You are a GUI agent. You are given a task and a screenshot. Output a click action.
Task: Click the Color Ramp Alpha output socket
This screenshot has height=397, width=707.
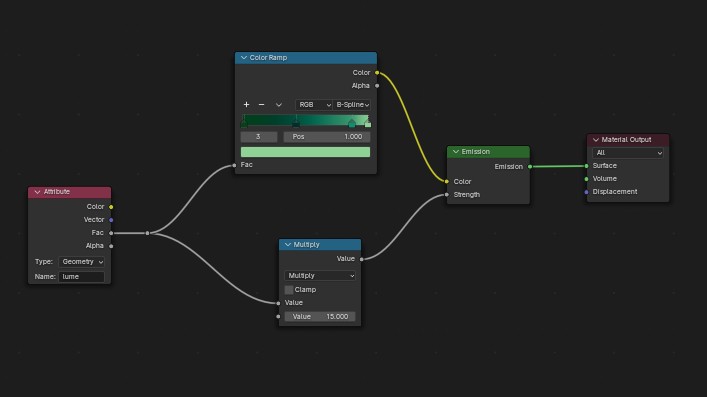click(377, 86)
